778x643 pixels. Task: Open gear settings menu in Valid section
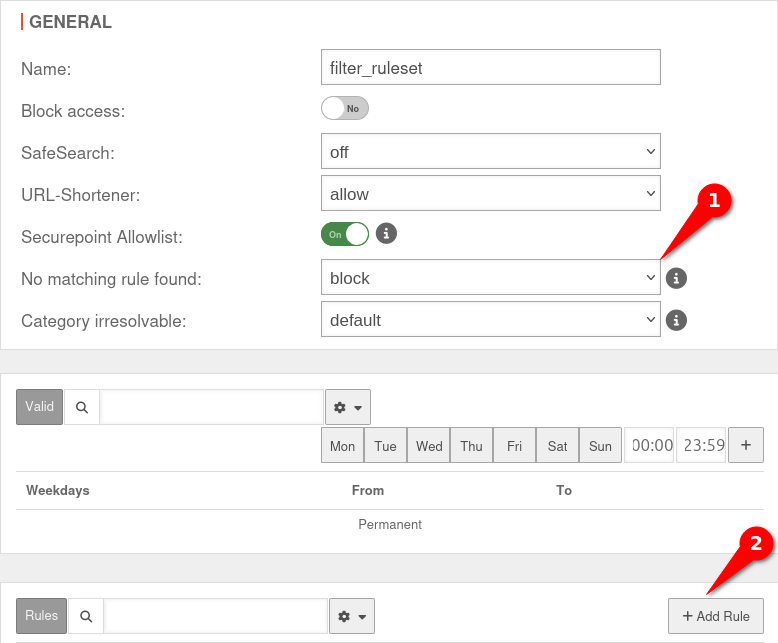point(348,407)
